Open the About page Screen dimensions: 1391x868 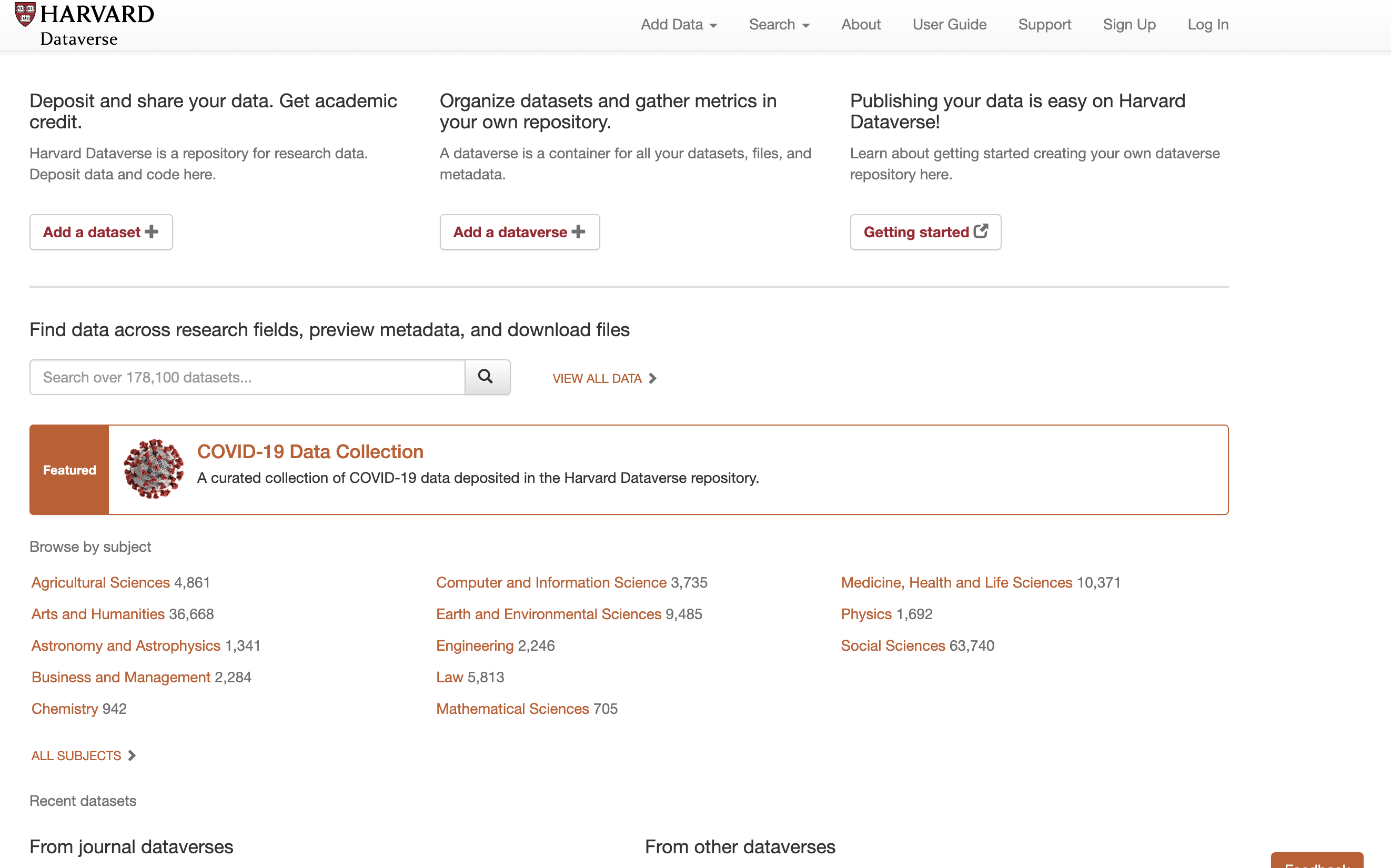(861, 25)
